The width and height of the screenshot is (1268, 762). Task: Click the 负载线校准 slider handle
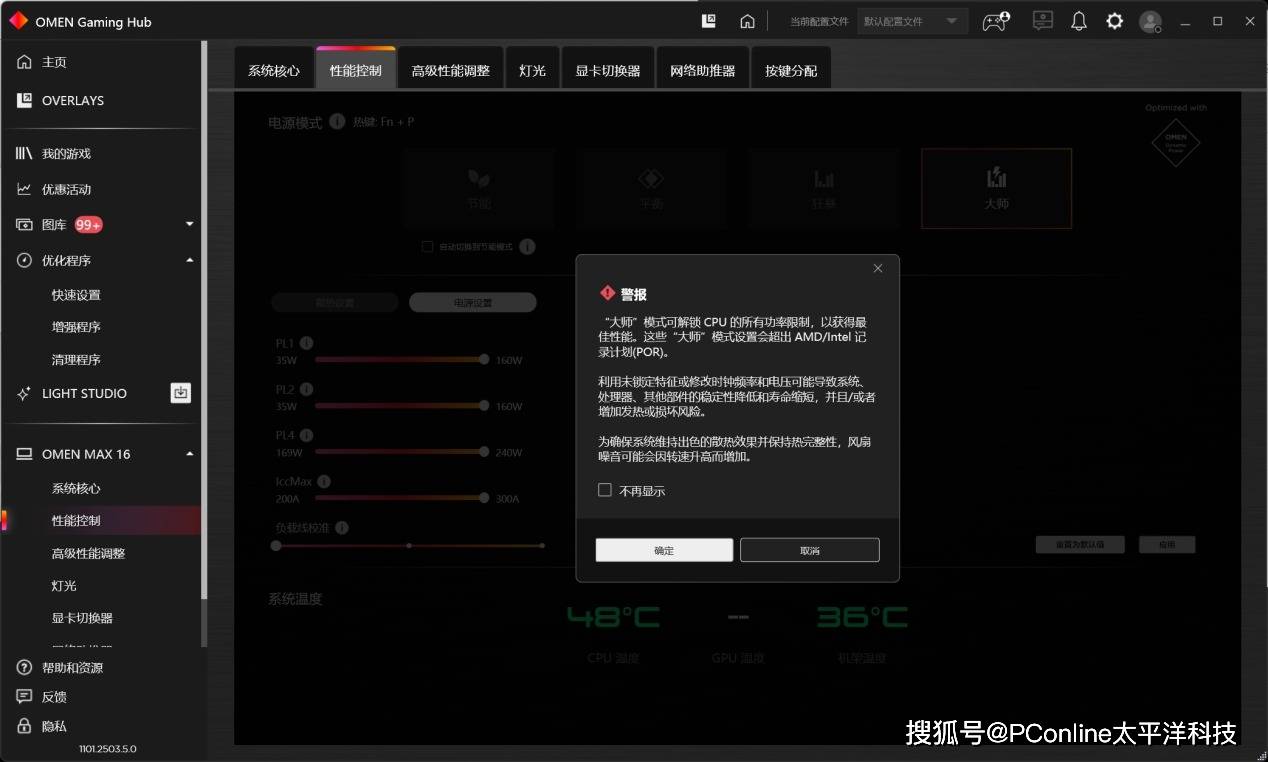tap(276, 545)
